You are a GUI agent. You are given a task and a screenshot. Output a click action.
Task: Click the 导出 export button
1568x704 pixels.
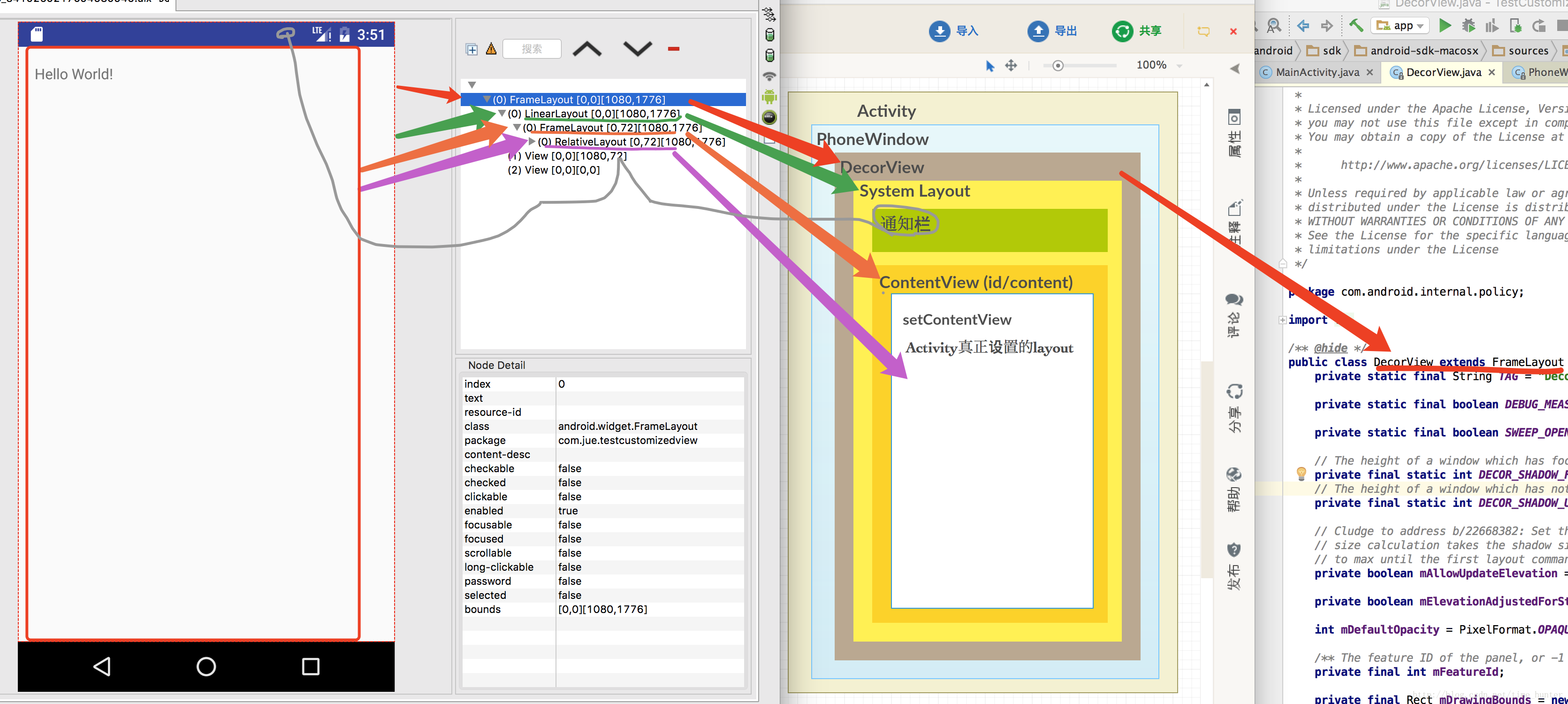coord(1052,31)
